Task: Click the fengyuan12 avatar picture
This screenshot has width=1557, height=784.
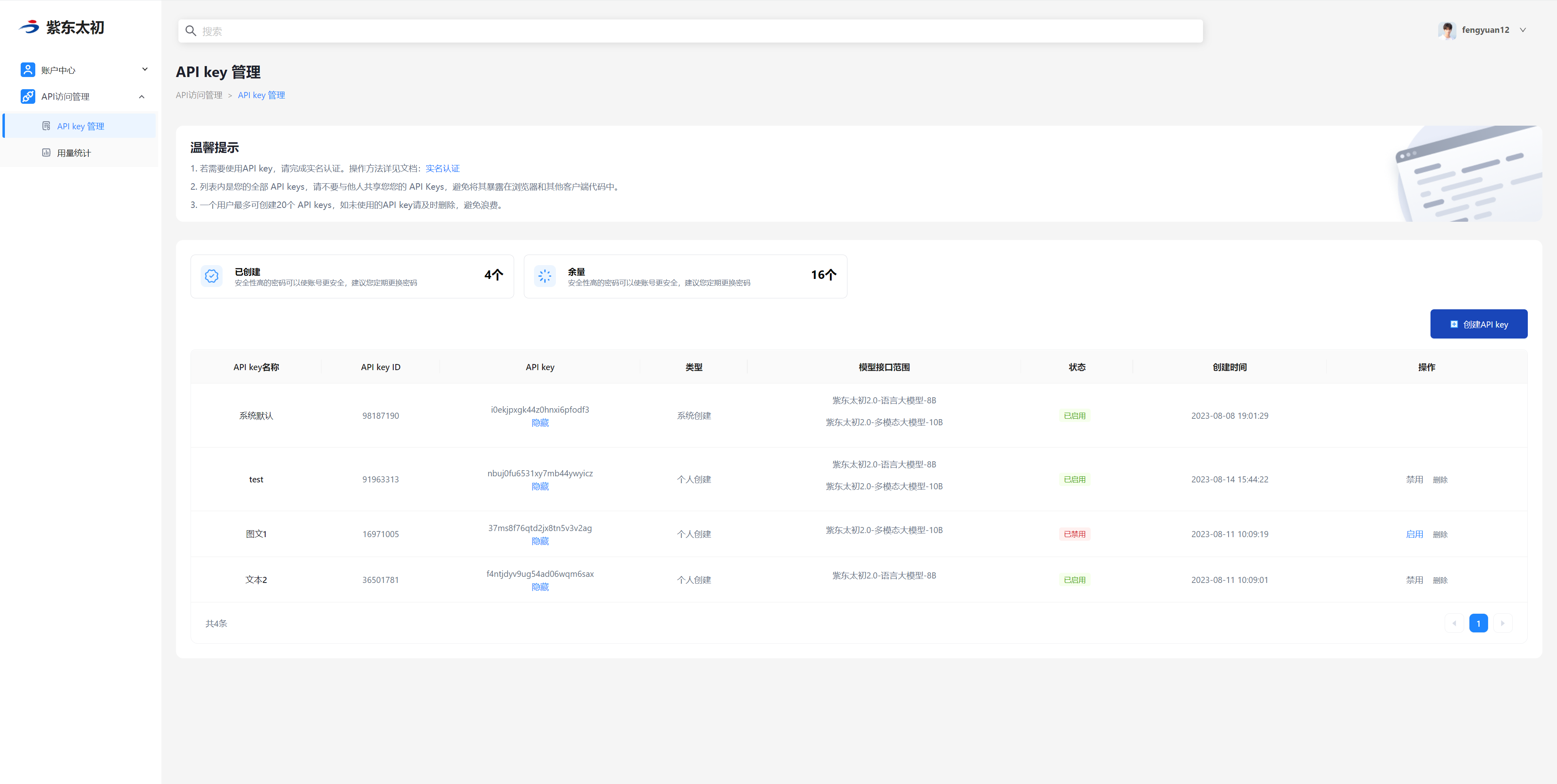Action: [x=1447, y=30]
